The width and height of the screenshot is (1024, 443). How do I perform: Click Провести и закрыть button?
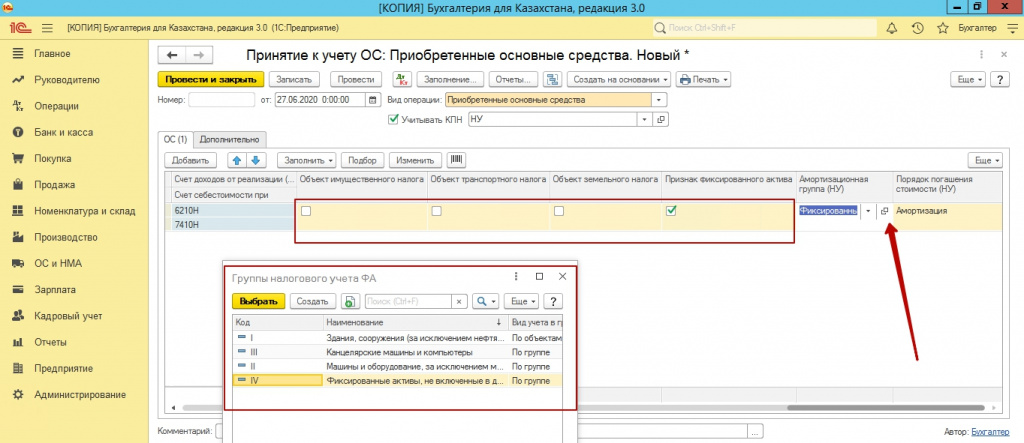pos(211,79)
